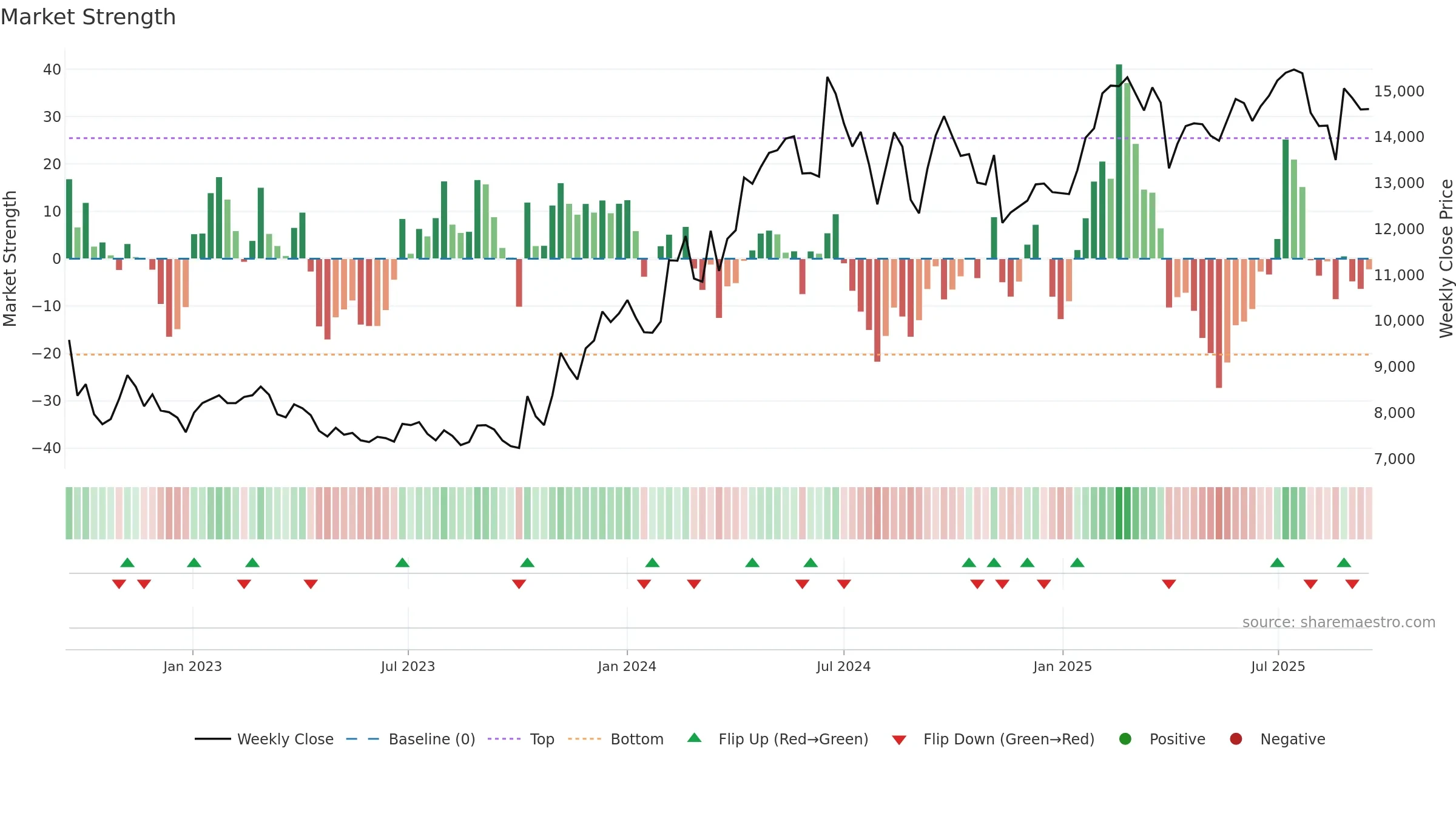Click the orange dotted Bottom threshold line
This screenshot has width=1456, height=819.
point(718,354)
